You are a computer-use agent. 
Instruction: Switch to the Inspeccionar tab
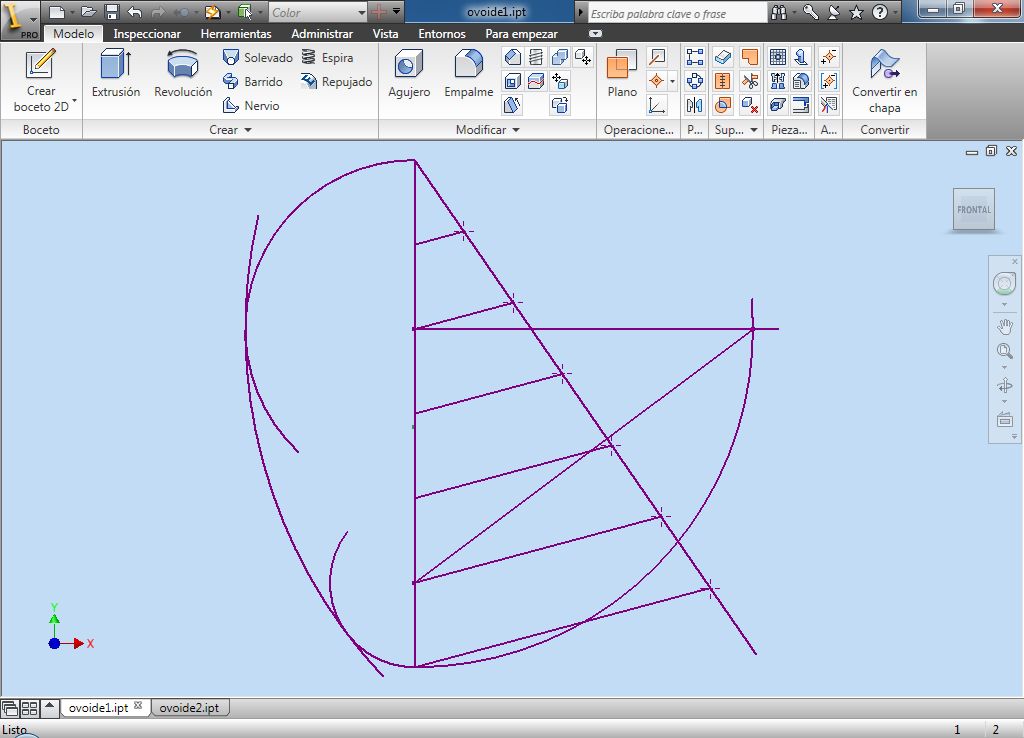[147, 33]
